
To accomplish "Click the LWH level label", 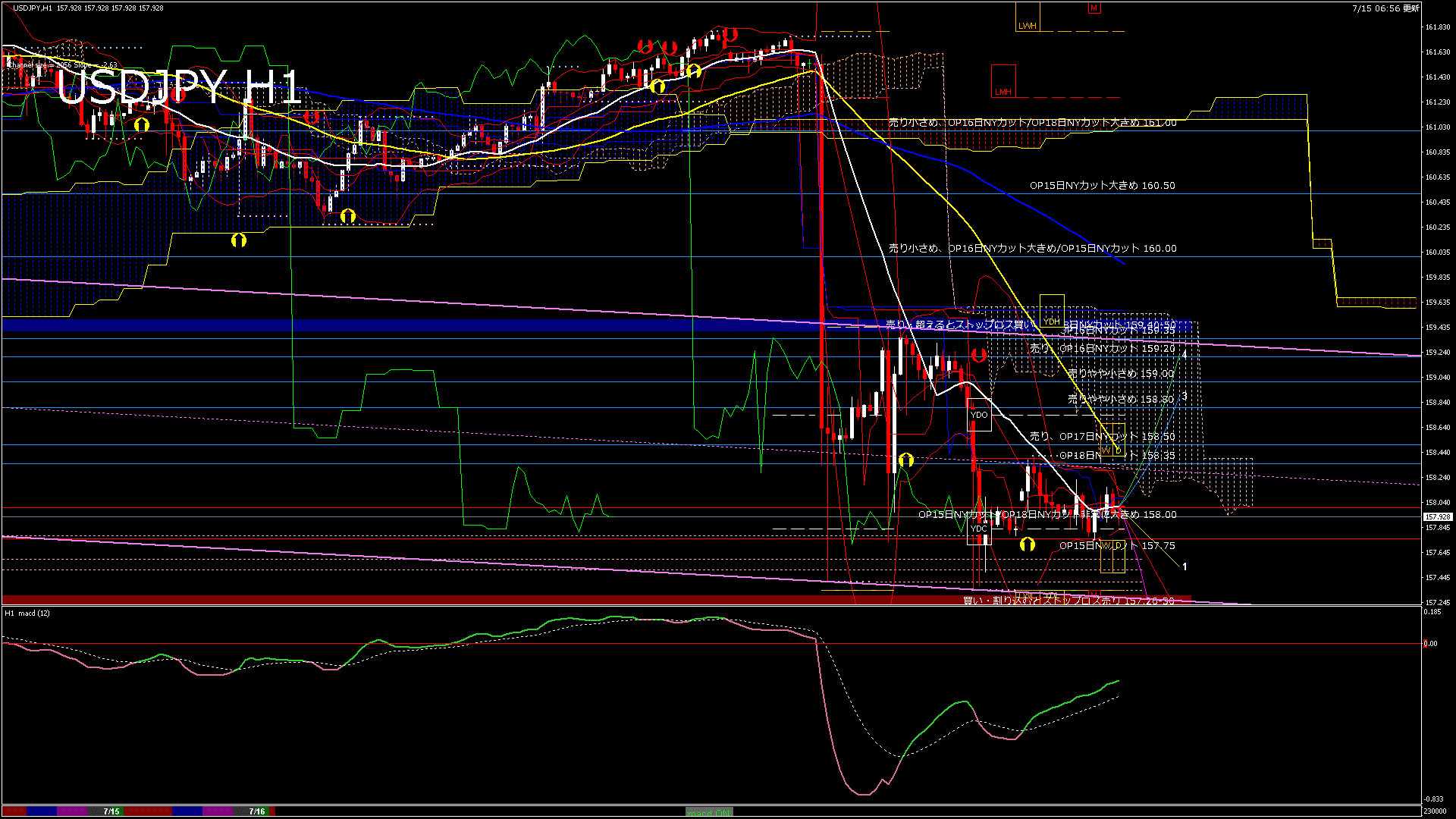I will point(1027,26).
